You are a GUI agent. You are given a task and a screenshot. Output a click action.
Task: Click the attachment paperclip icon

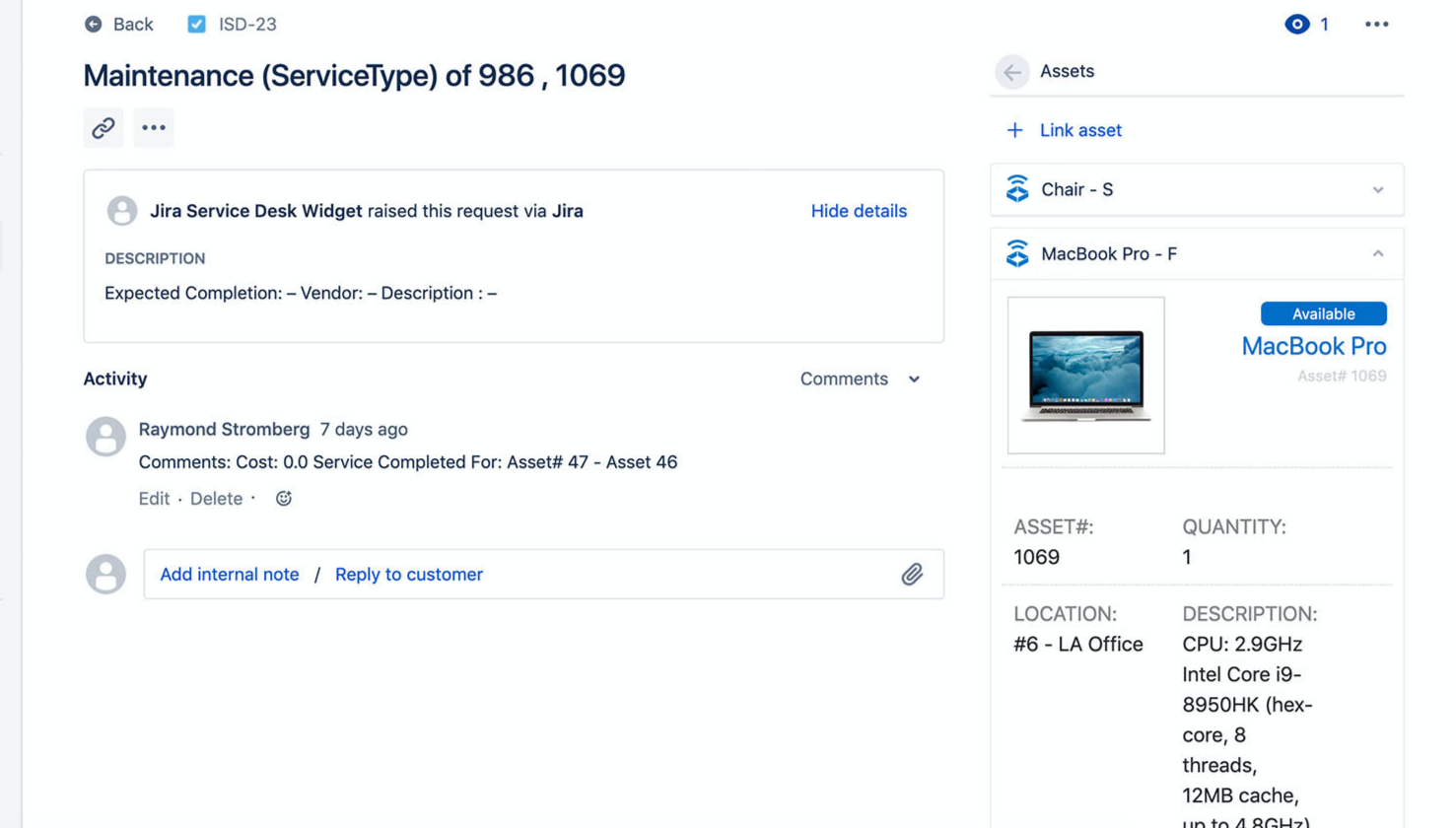click(x=912, y=575)
